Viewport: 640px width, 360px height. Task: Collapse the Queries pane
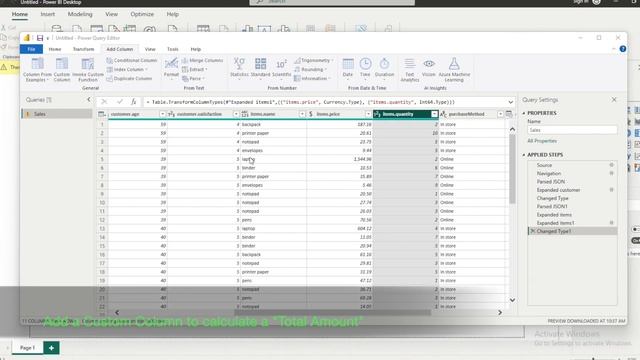click(89, 100)
